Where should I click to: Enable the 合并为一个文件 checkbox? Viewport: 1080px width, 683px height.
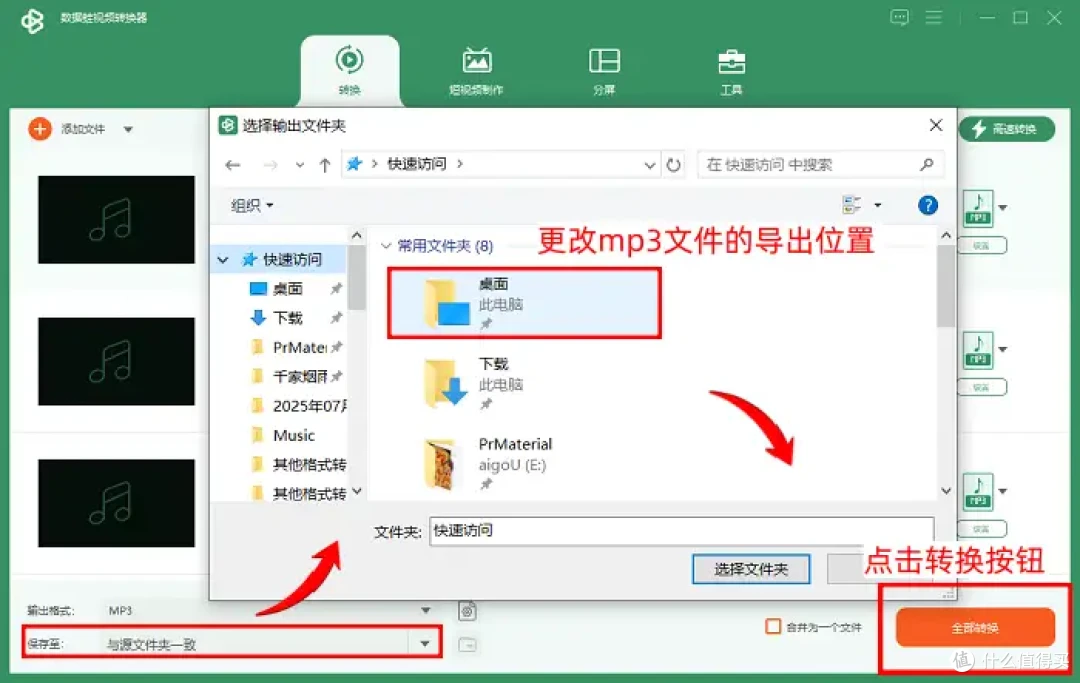pos(773,627)
